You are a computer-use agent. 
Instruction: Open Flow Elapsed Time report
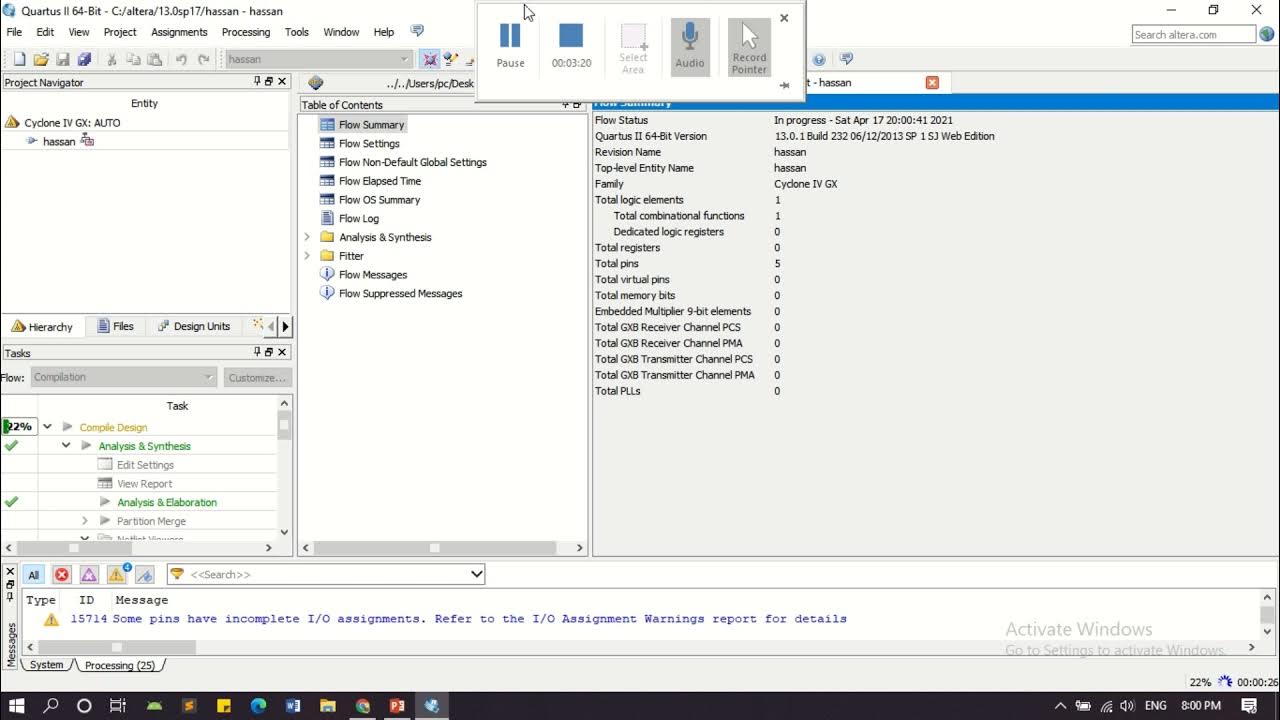379,181
